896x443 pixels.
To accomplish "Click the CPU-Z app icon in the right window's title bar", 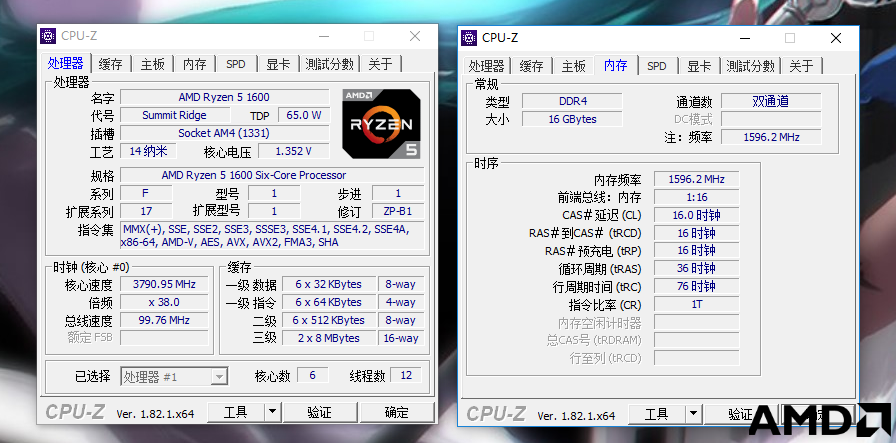I will [469, 38].
